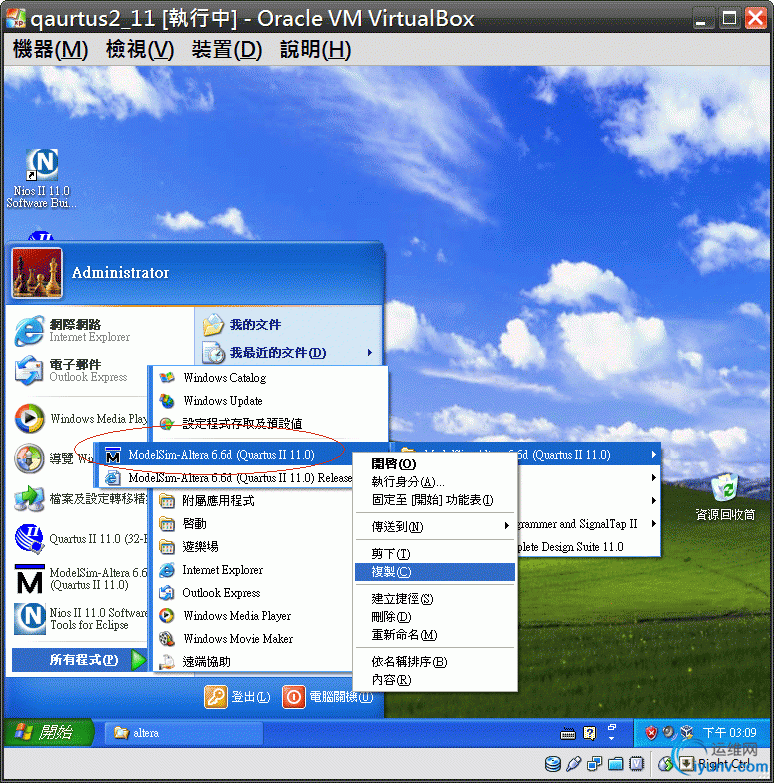Switch to altera folder taskbar button

(184, 733)
